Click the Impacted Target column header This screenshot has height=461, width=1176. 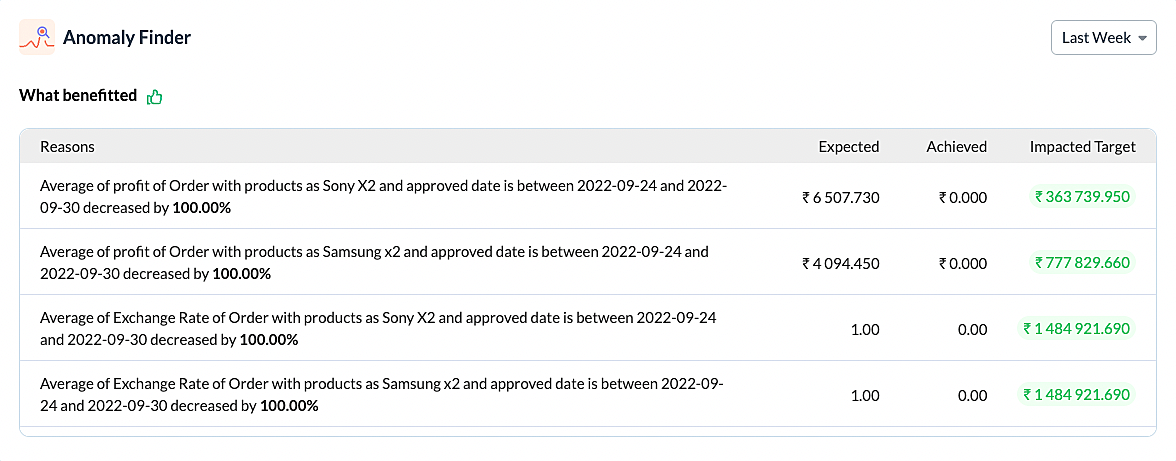click(x=1082, y=147)
